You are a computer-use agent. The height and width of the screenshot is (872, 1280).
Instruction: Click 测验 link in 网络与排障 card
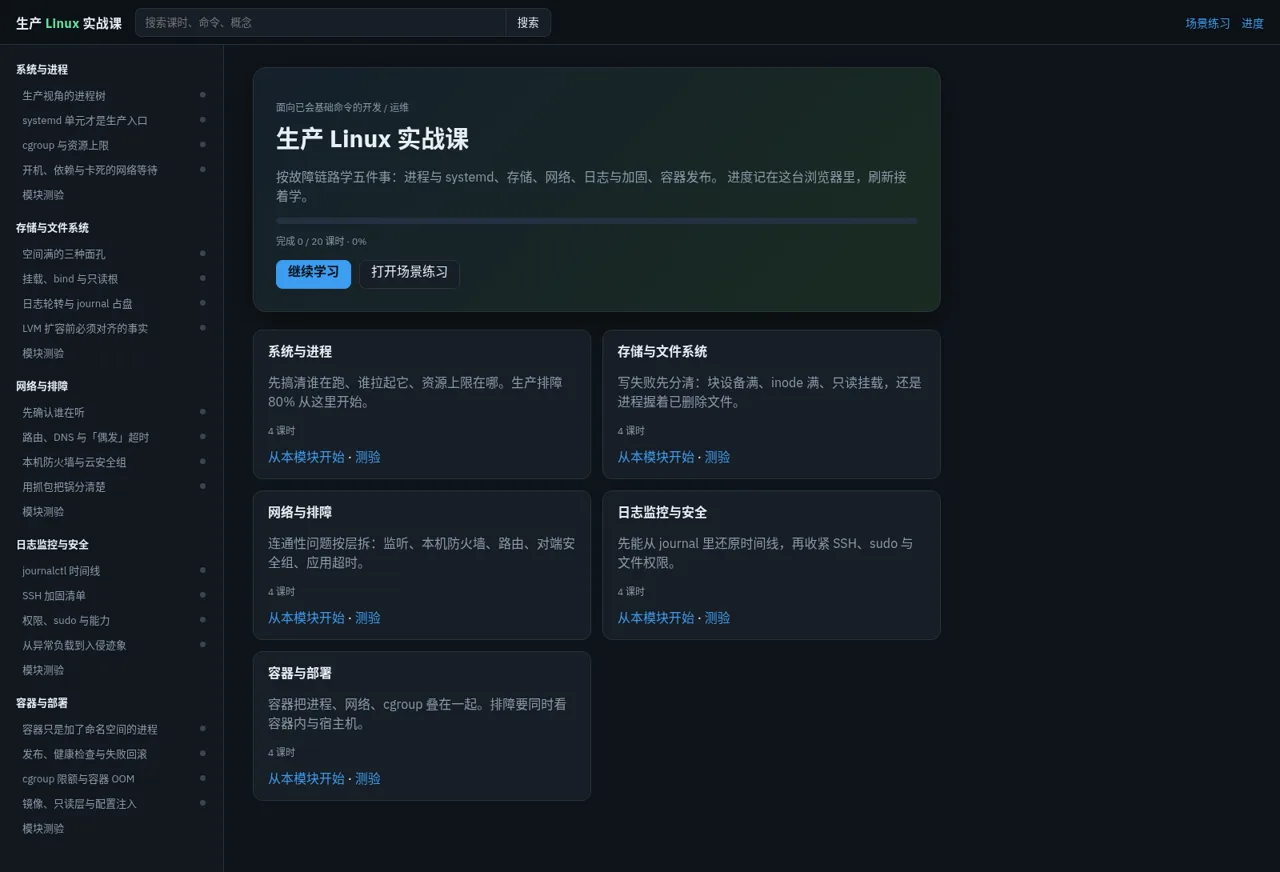pos(368,618)
